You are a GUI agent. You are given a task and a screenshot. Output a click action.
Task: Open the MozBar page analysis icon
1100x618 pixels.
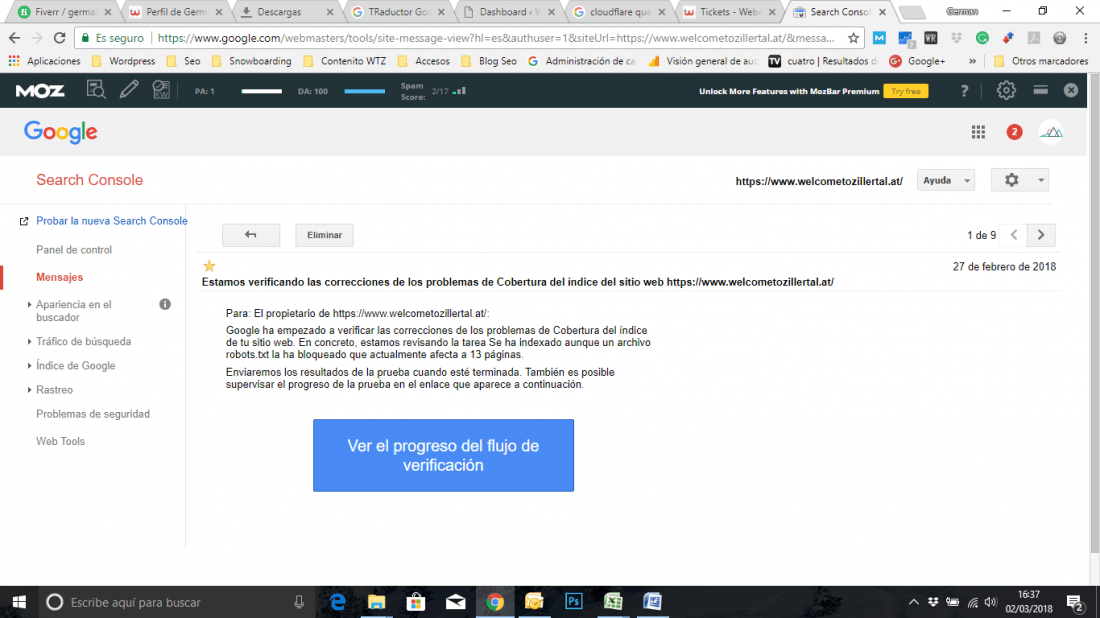point(96,90)
